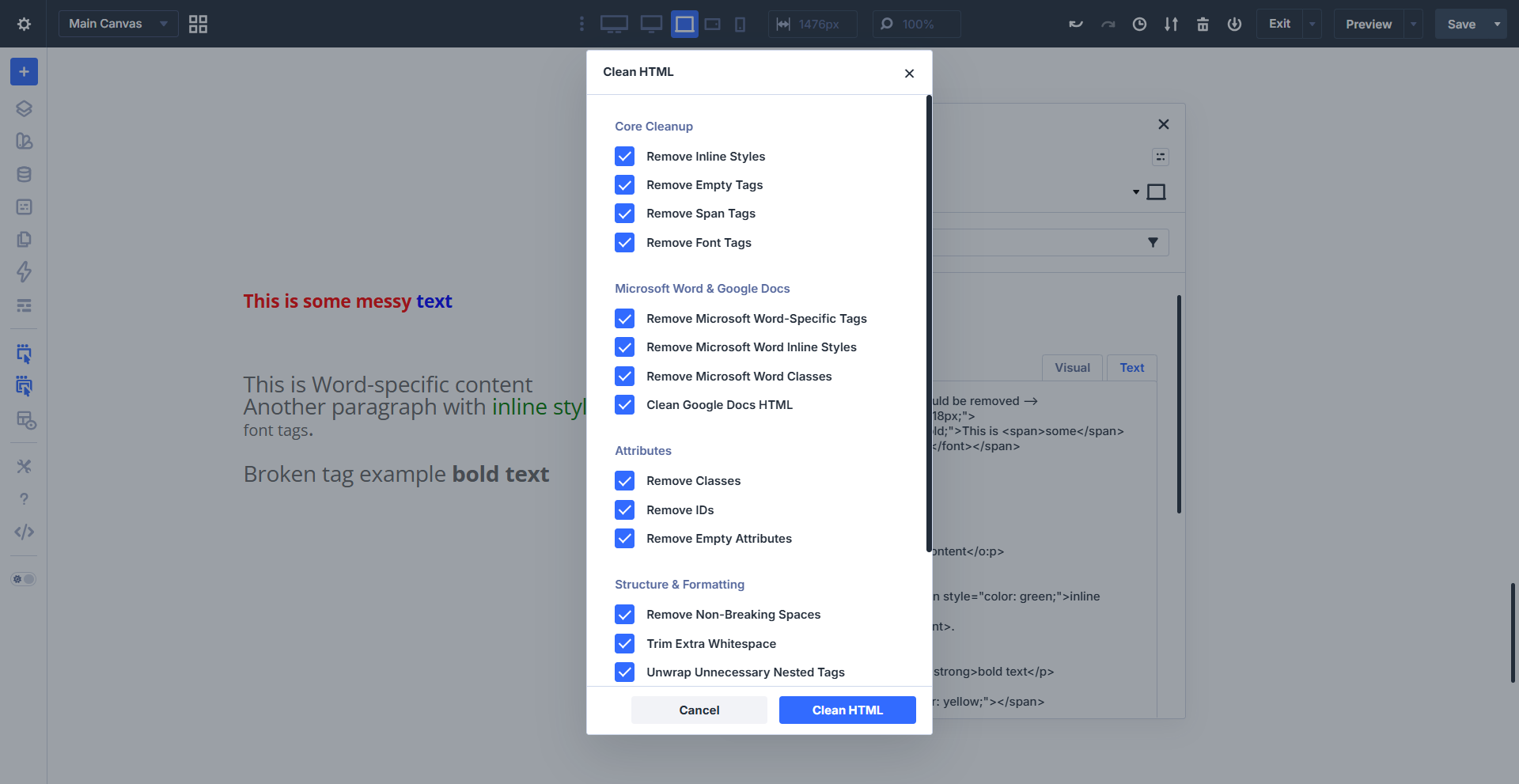Switch to phone breakpoint icon

pos(740,24)
